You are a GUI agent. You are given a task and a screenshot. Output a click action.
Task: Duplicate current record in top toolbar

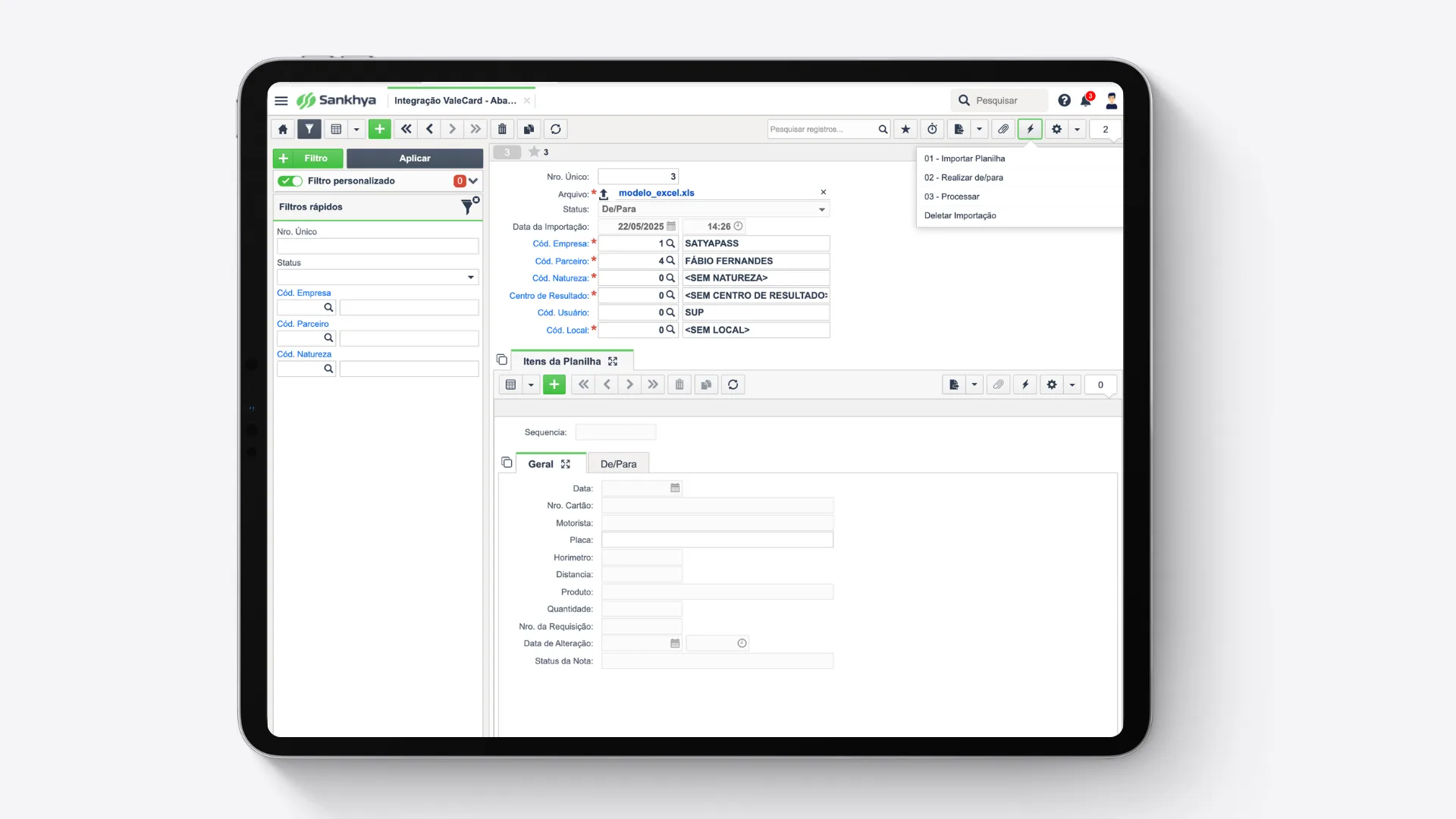[x=529, y=129]
